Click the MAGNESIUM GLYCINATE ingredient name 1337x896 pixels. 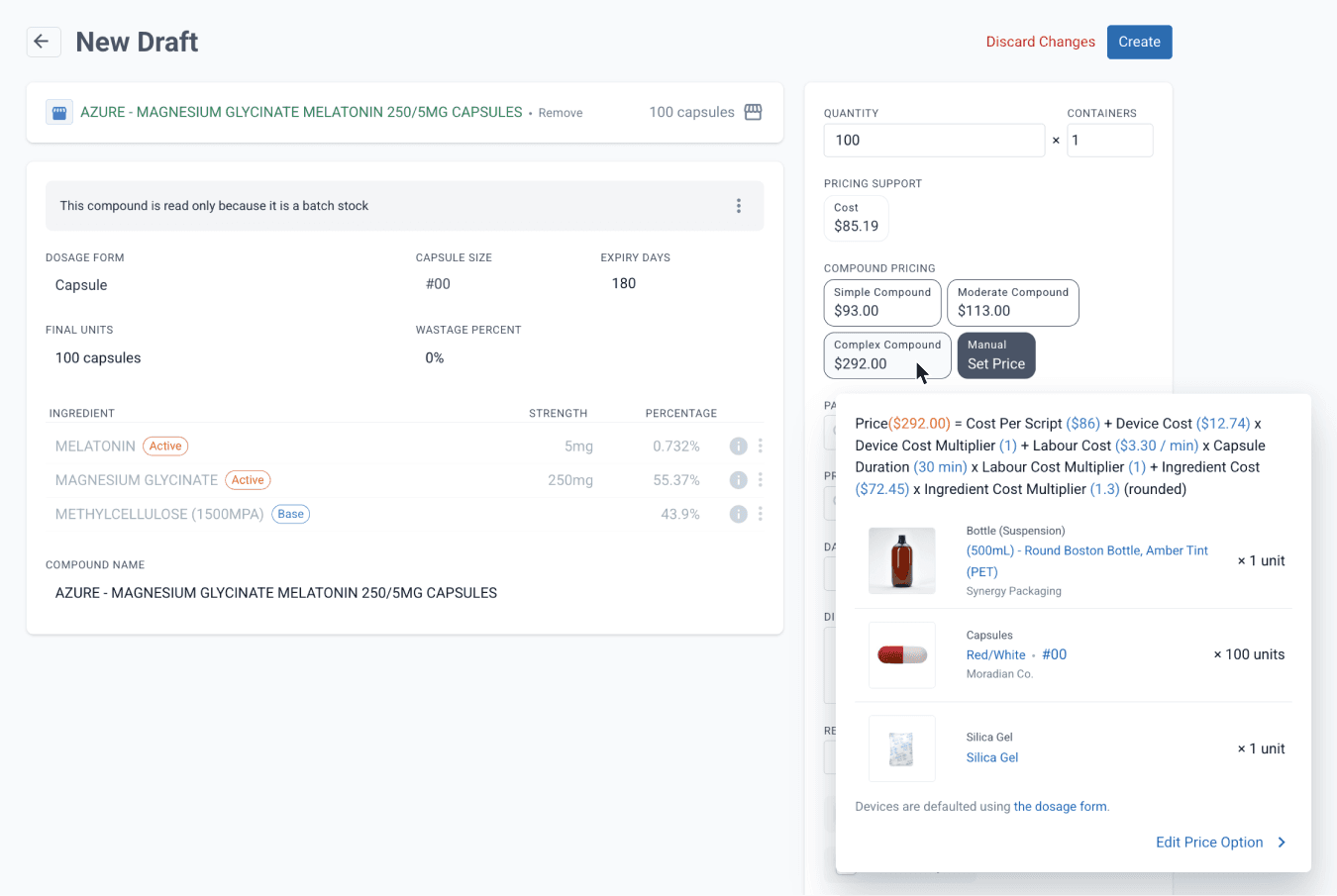[x=137, y=480]
